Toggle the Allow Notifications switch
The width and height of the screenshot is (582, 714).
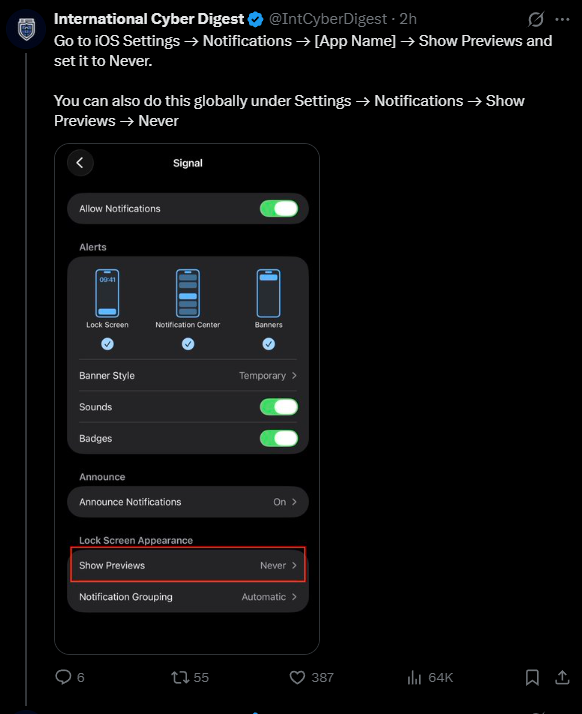tap(279, 209)
